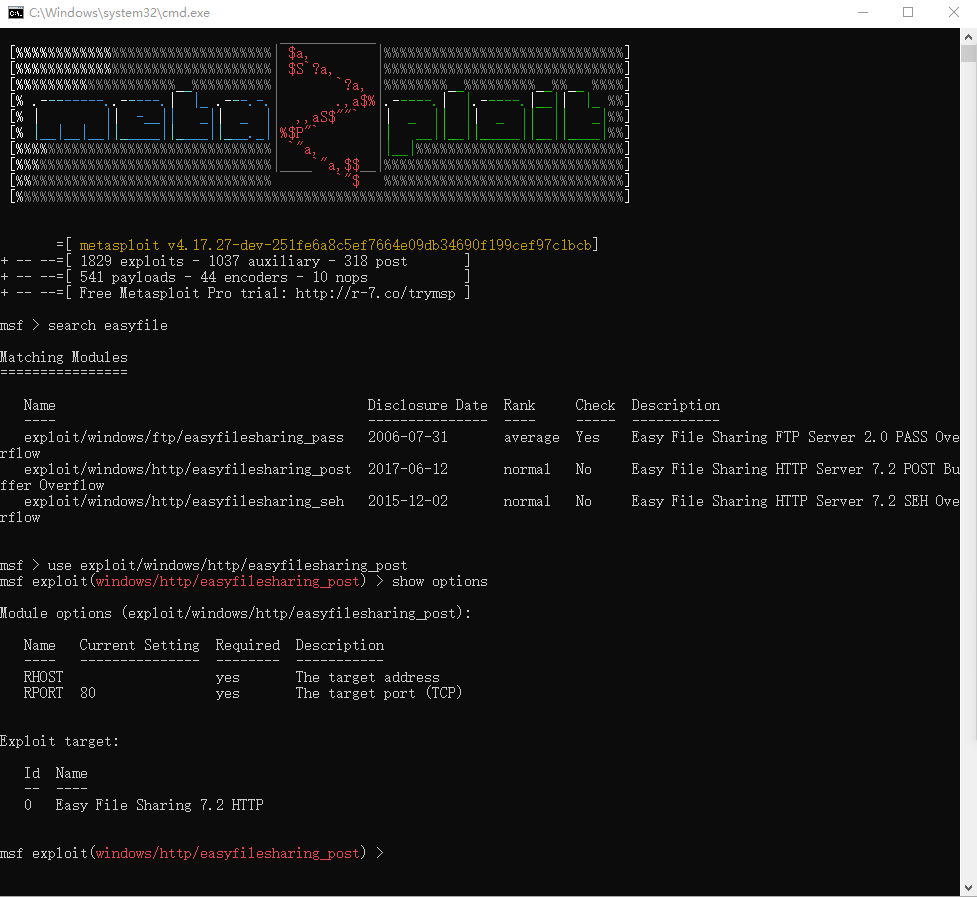The height and width of the screenshot is (897, 977).
Task: Click the cmd.exe icon in title bar
Action: (16, 12)
